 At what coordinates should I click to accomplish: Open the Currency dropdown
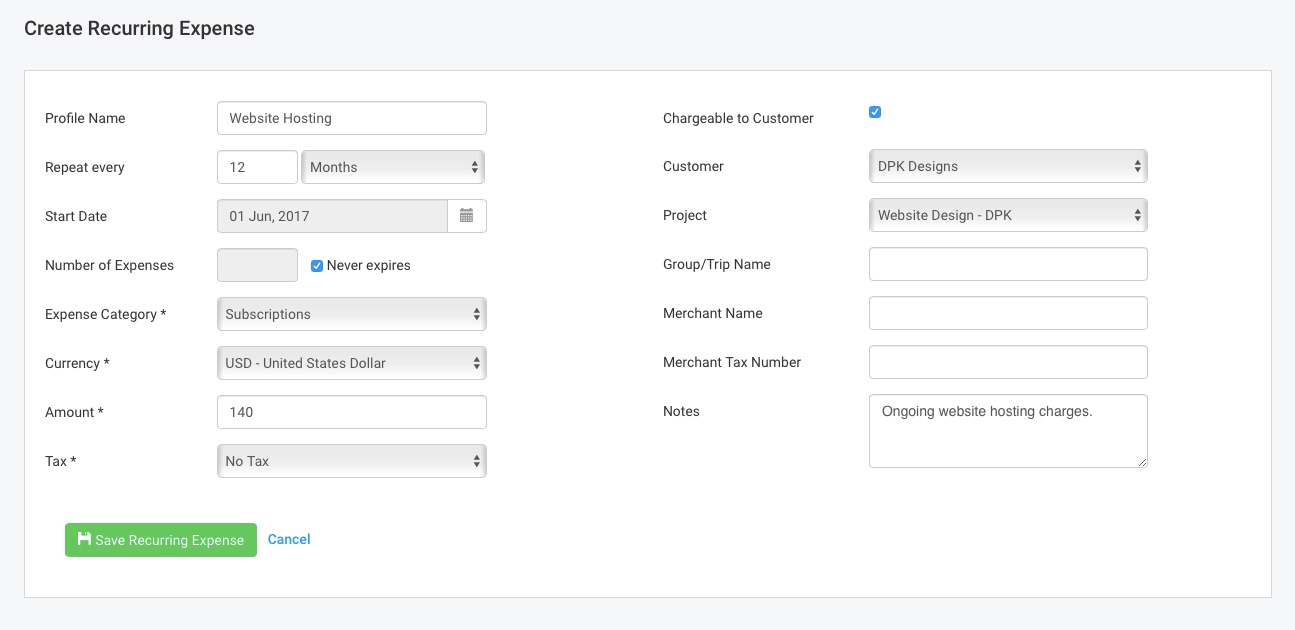pyautogui.click(x=351, y=362)
